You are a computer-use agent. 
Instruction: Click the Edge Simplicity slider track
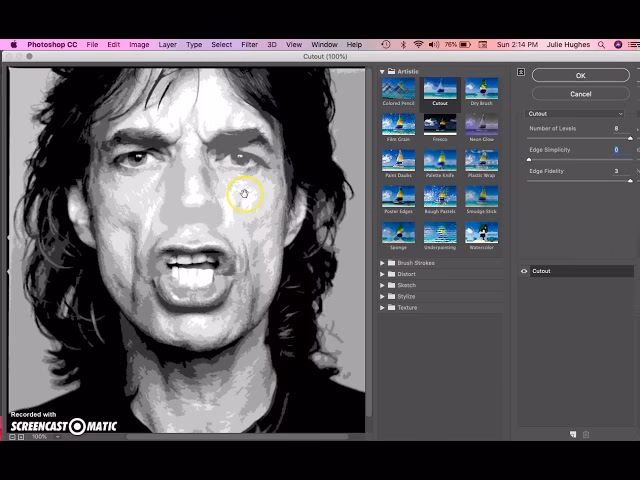coord(580,160)
